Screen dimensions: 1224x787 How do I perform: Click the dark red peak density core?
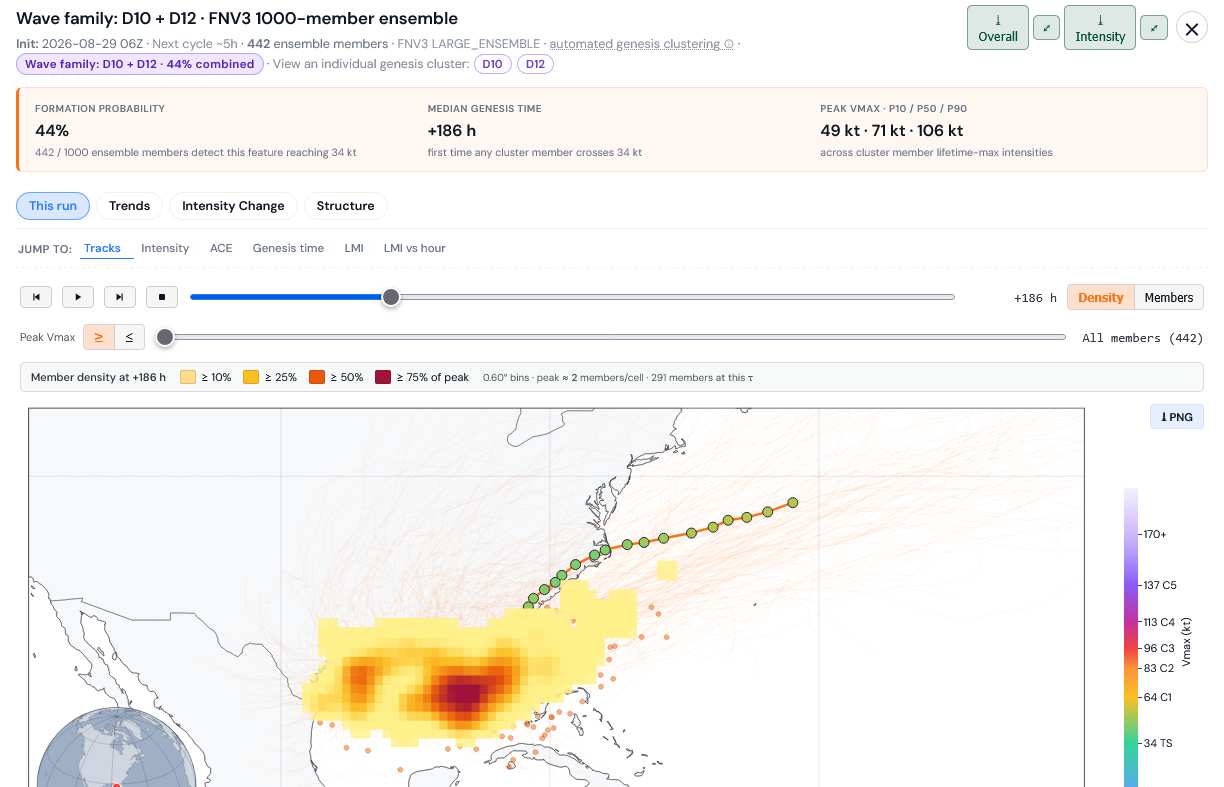pyautogui.click(x=463, y=693)
